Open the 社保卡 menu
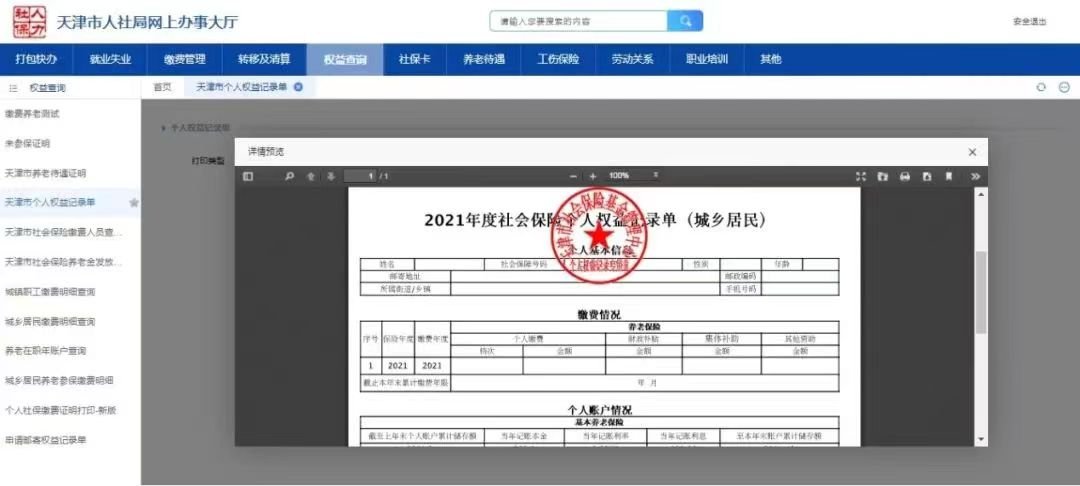This screenshot has height=486, width=1080. click(414, 59)
